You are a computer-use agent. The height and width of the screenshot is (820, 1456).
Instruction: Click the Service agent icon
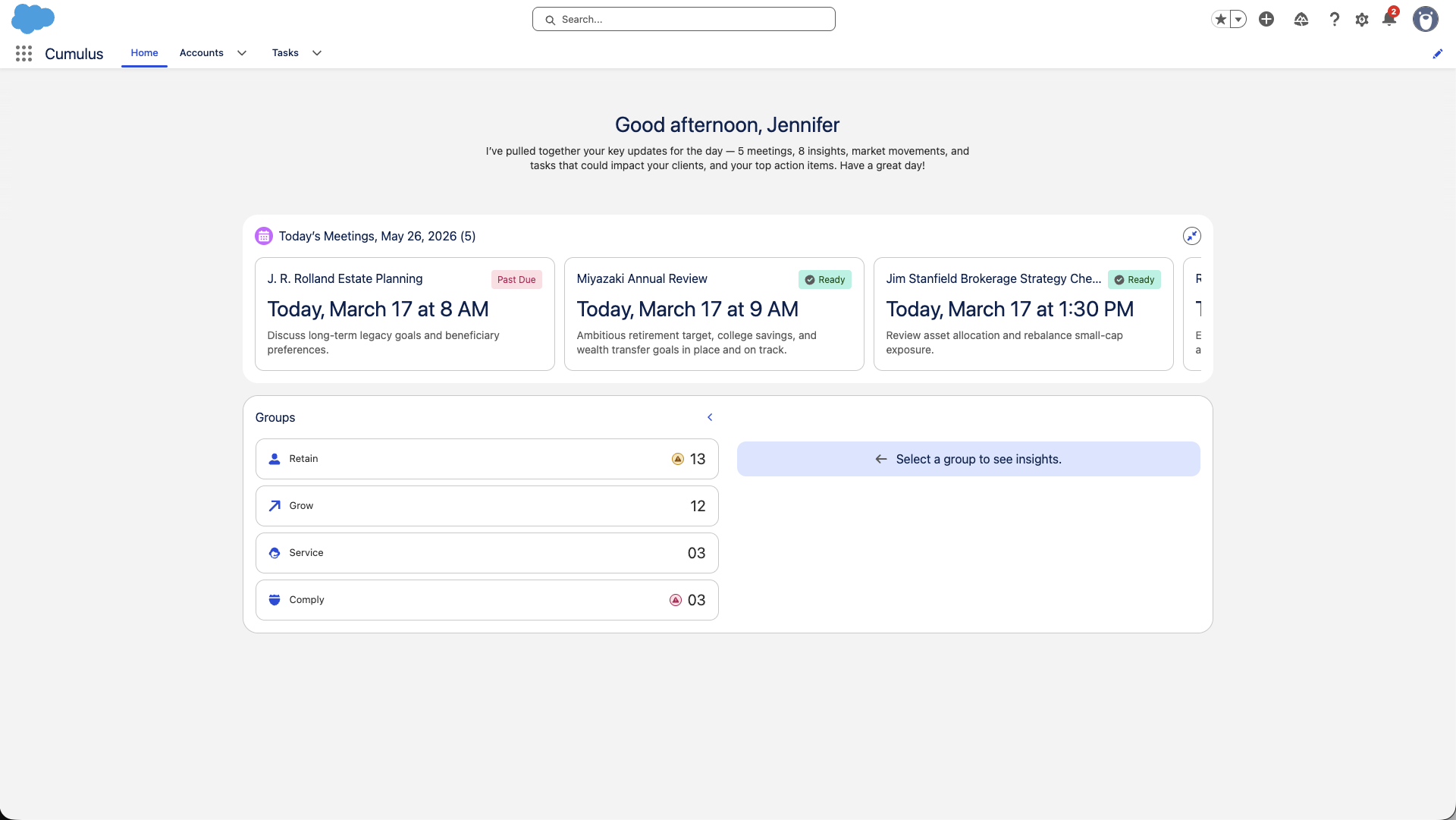(x=275, y=553)
